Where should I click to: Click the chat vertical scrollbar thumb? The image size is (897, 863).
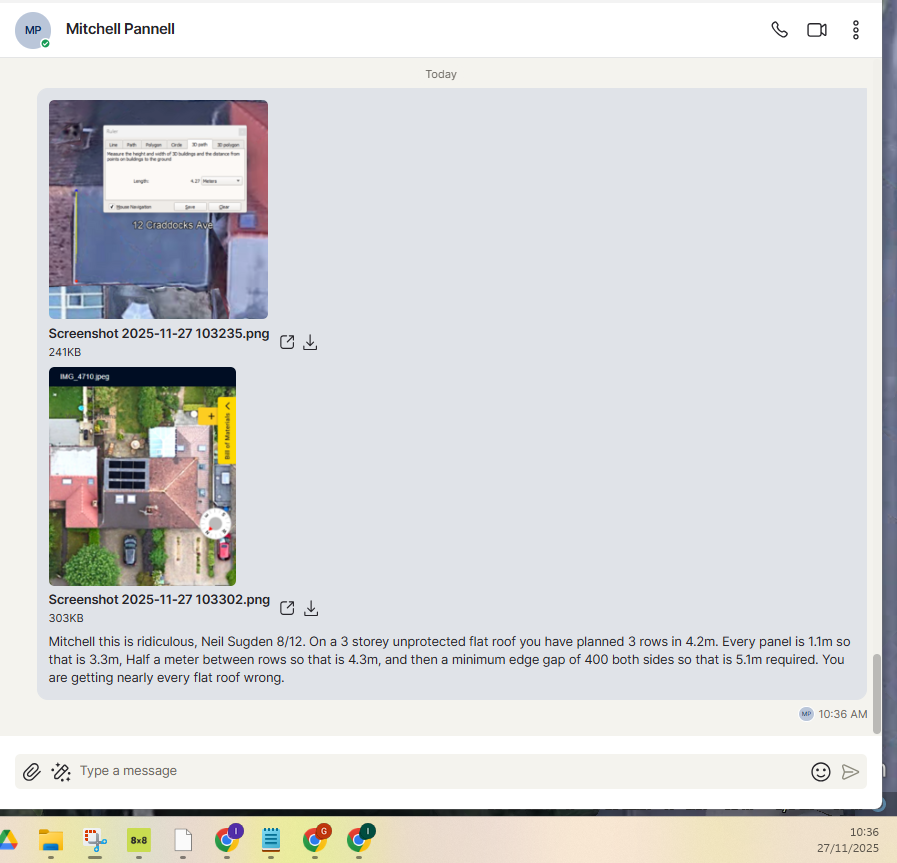point(878,694)
